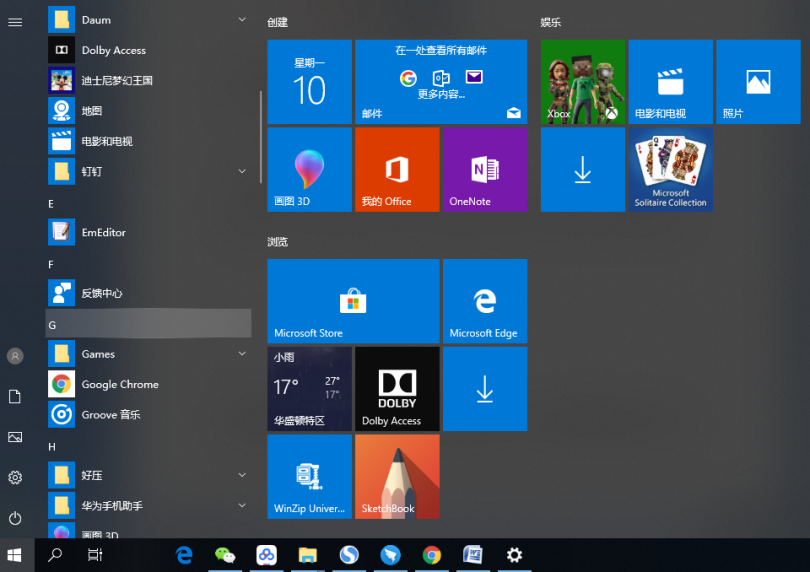Screen dimensions: 810x572
Task: Open the 我的 Office tile
Action: pyautogui.click(x=397, y=169)
